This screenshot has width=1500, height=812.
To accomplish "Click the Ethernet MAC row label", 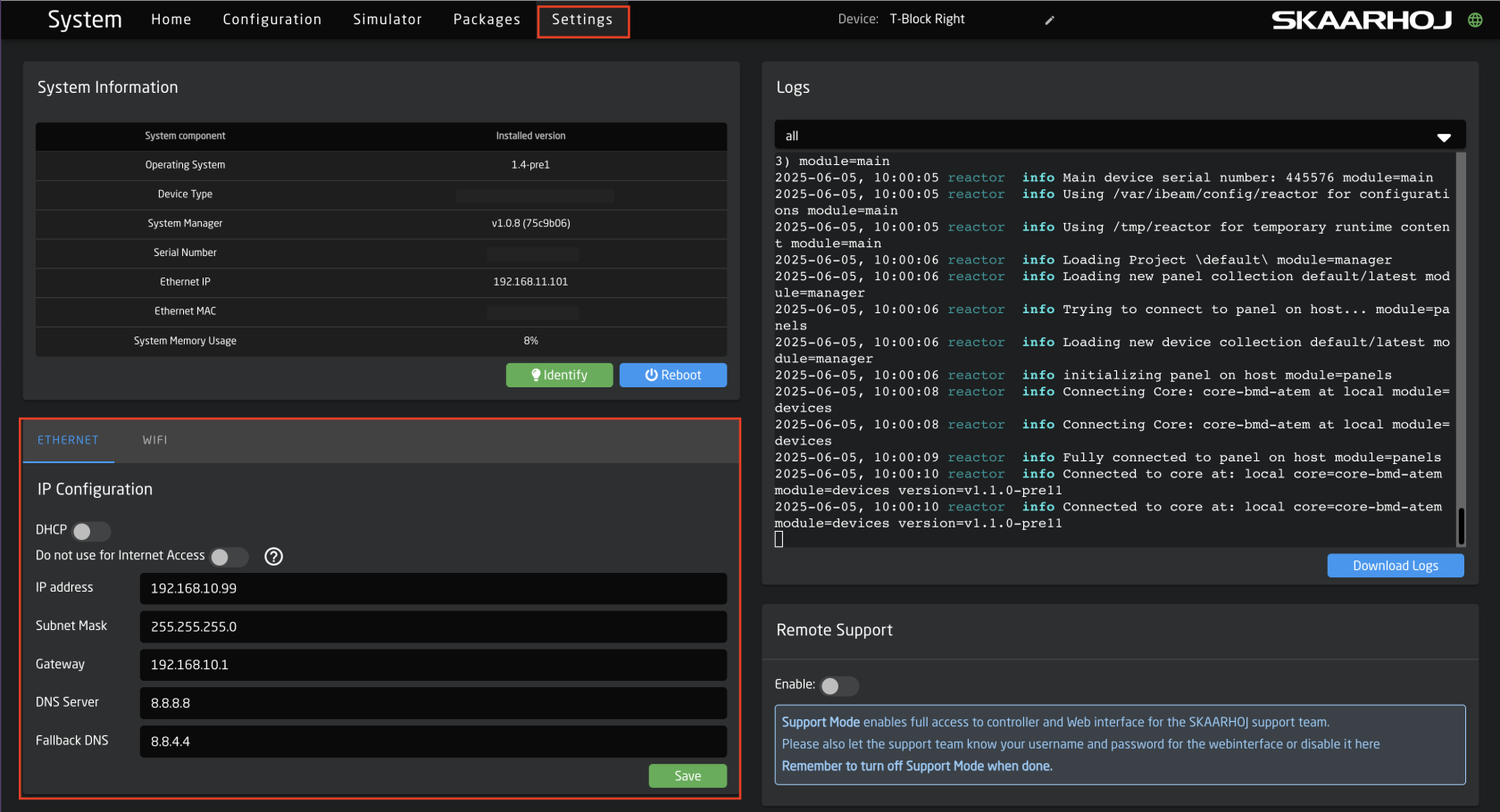I will coord(185,311).
